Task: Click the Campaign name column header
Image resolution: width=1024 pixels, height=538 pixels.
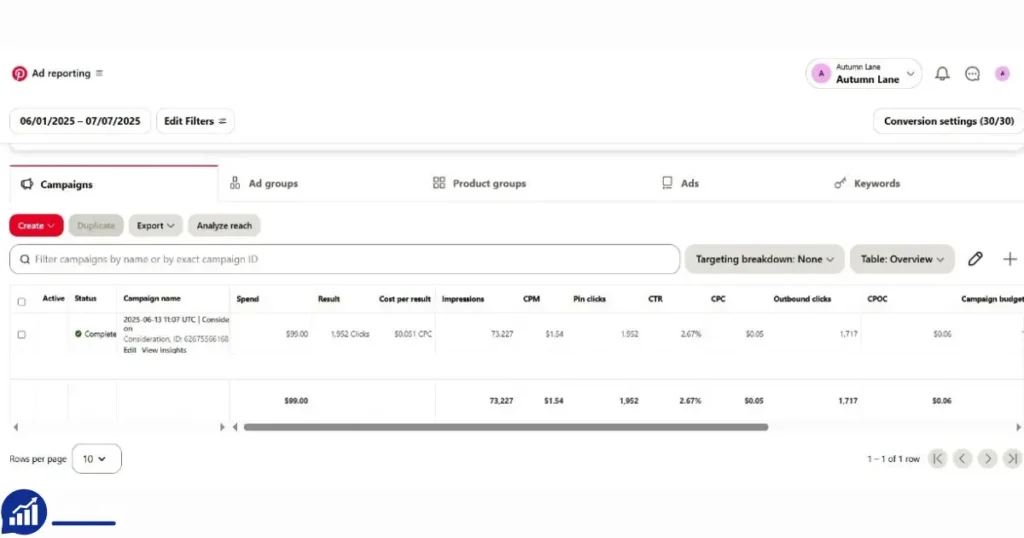Action: click(x=152, y=298)
